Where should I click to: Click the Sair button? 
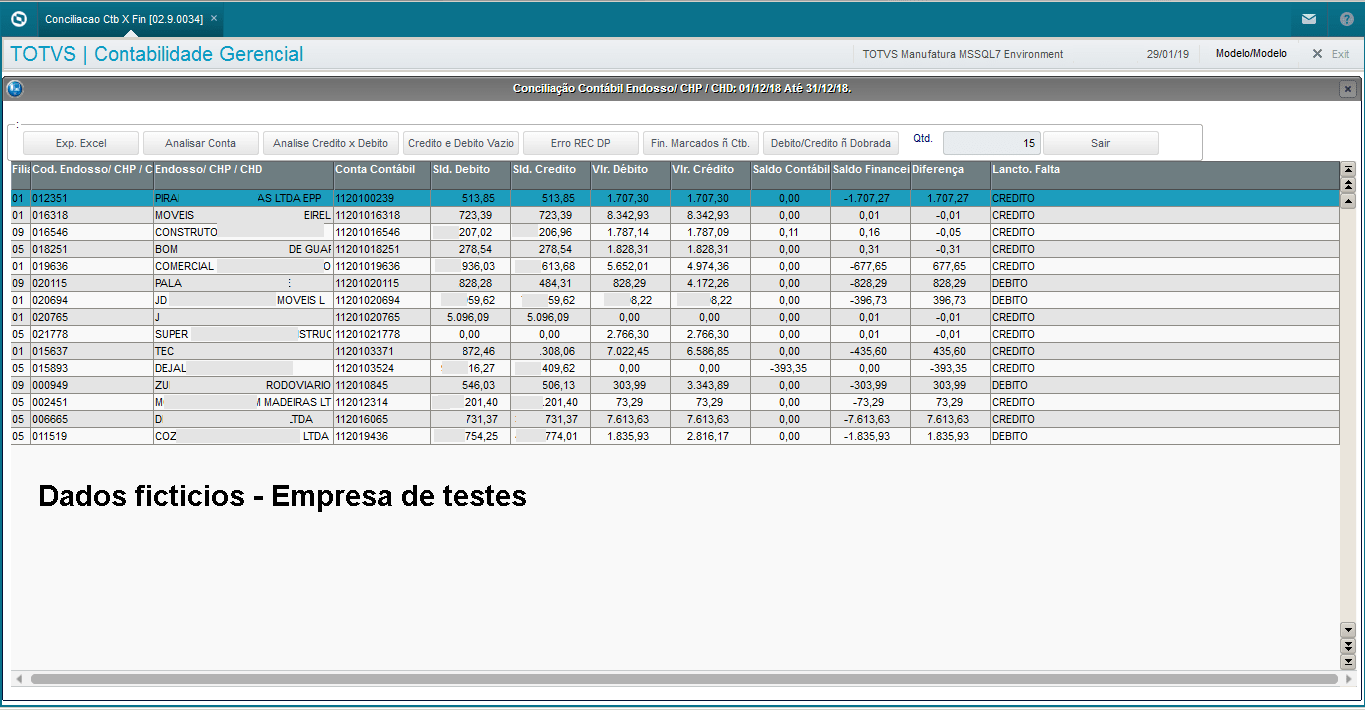pos(1100,143)
